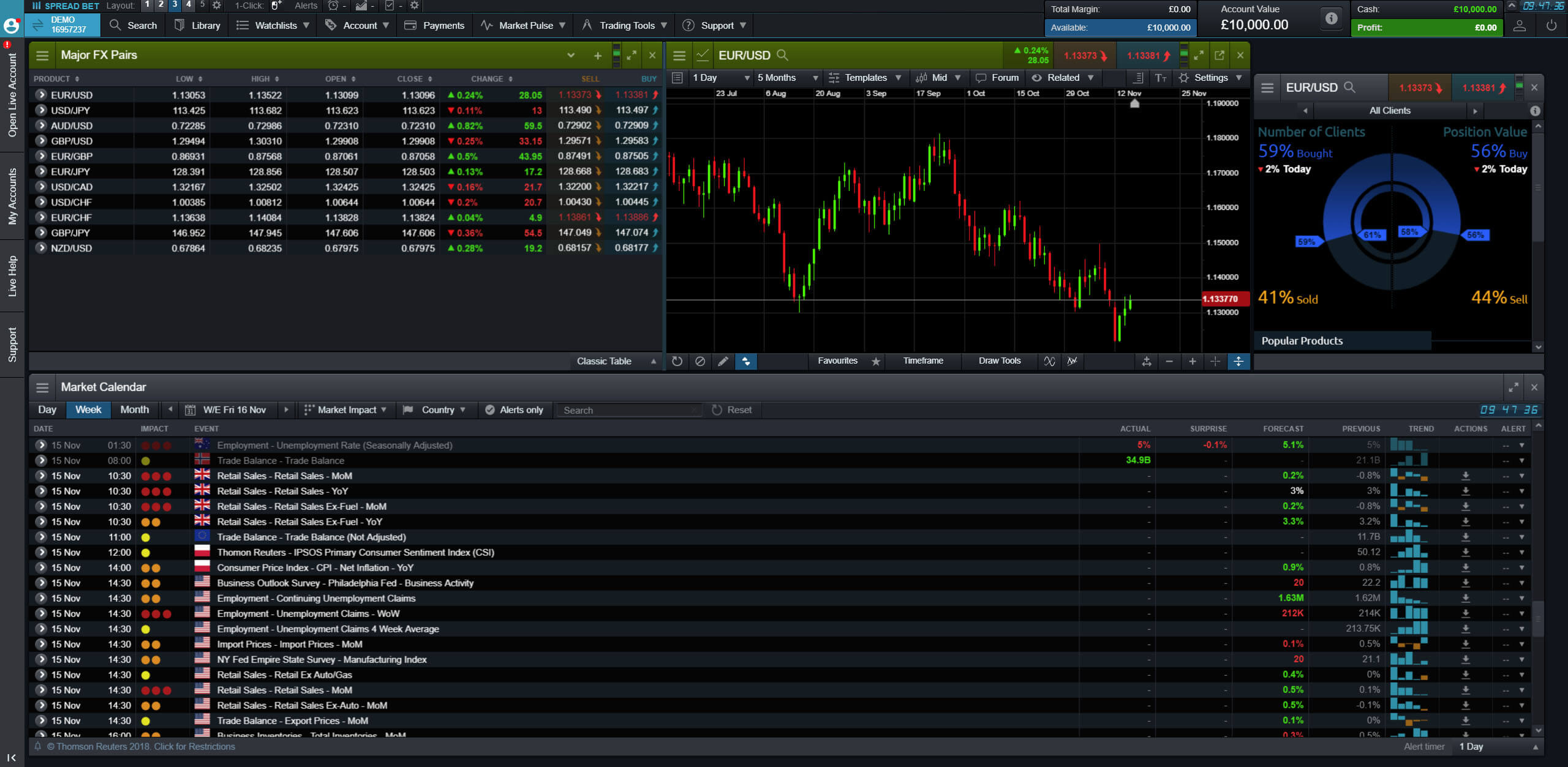Click Market Calendar Search field
The width and height of the screenshot is (1568, 767).
pos(629,410)
